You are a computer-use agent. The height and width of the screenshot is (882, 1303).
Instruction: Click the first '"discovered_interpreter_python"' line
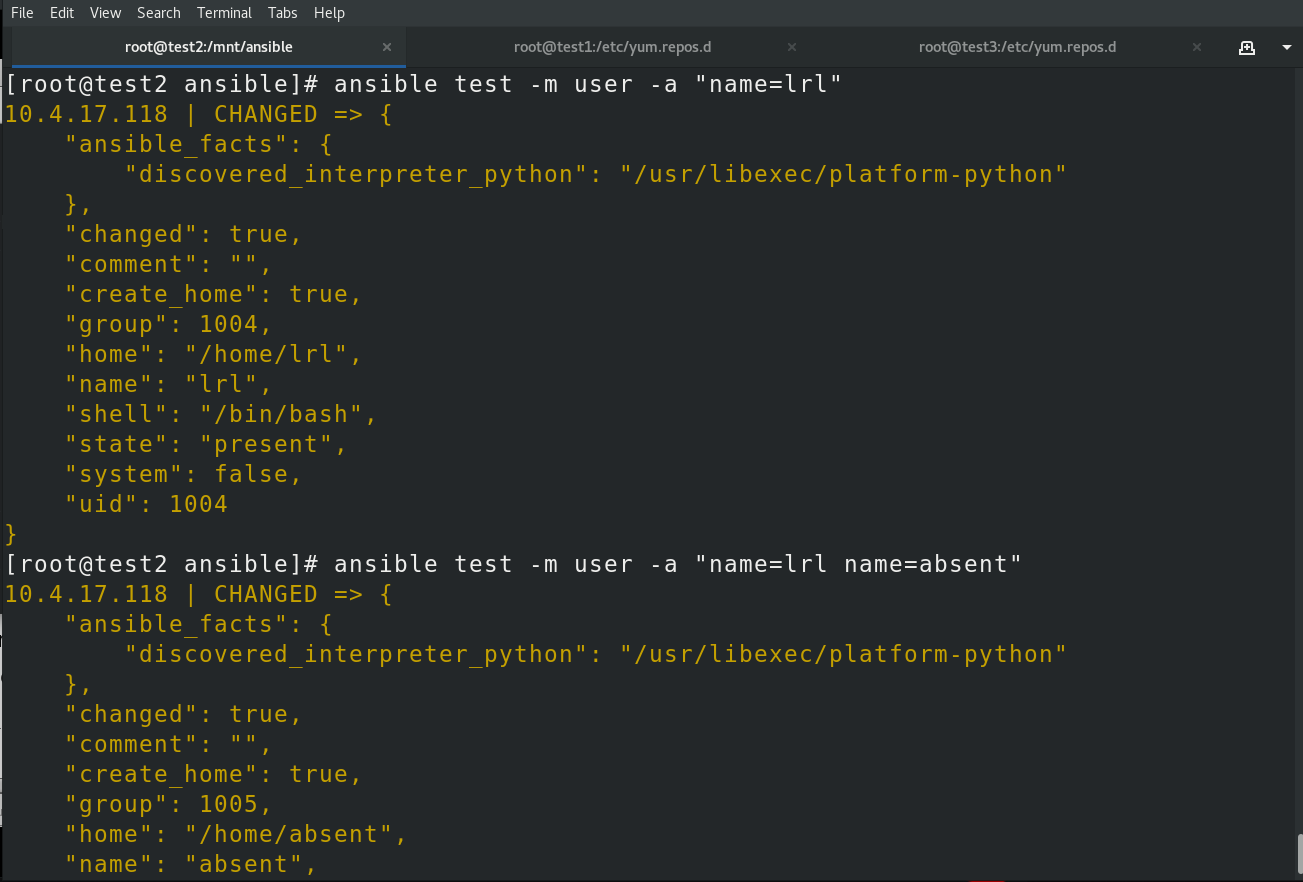coord(596,174)
